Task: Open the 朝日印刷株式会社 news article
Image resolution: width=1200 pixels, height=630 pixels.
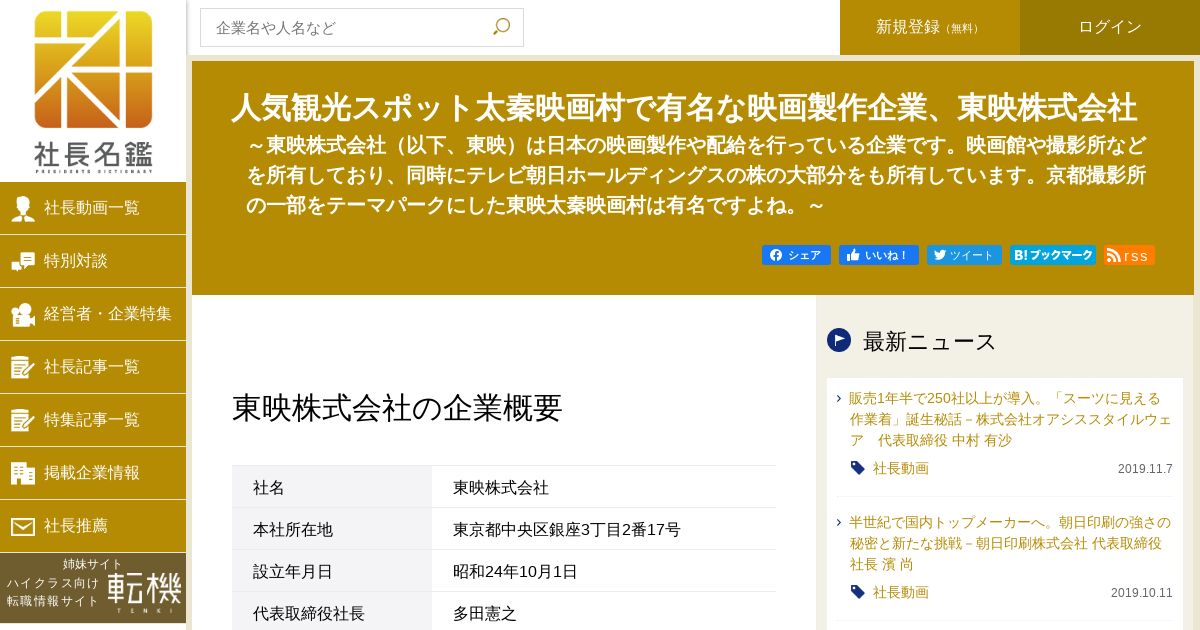Action: (x=1010, y=543)
